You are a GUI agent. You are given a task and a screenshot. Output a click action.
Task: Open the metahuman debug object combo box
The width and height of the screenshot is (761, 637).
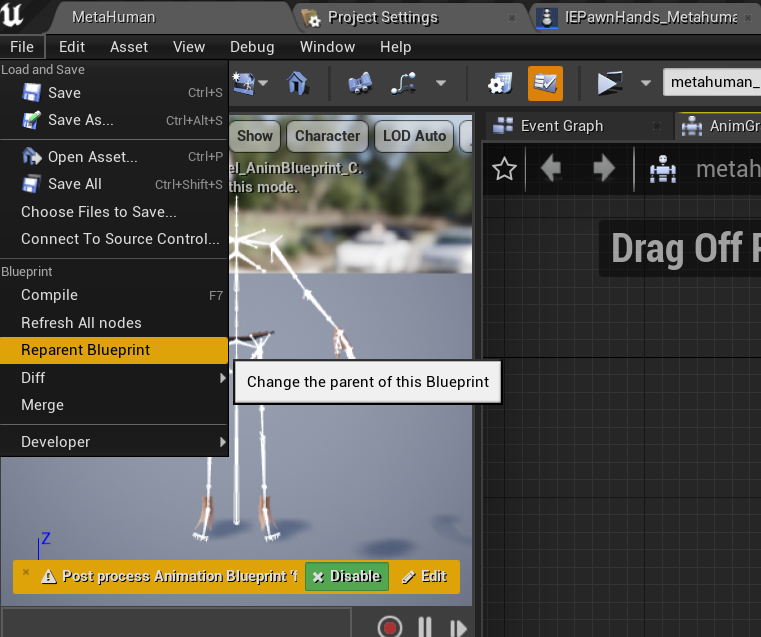tap(711, 82)
